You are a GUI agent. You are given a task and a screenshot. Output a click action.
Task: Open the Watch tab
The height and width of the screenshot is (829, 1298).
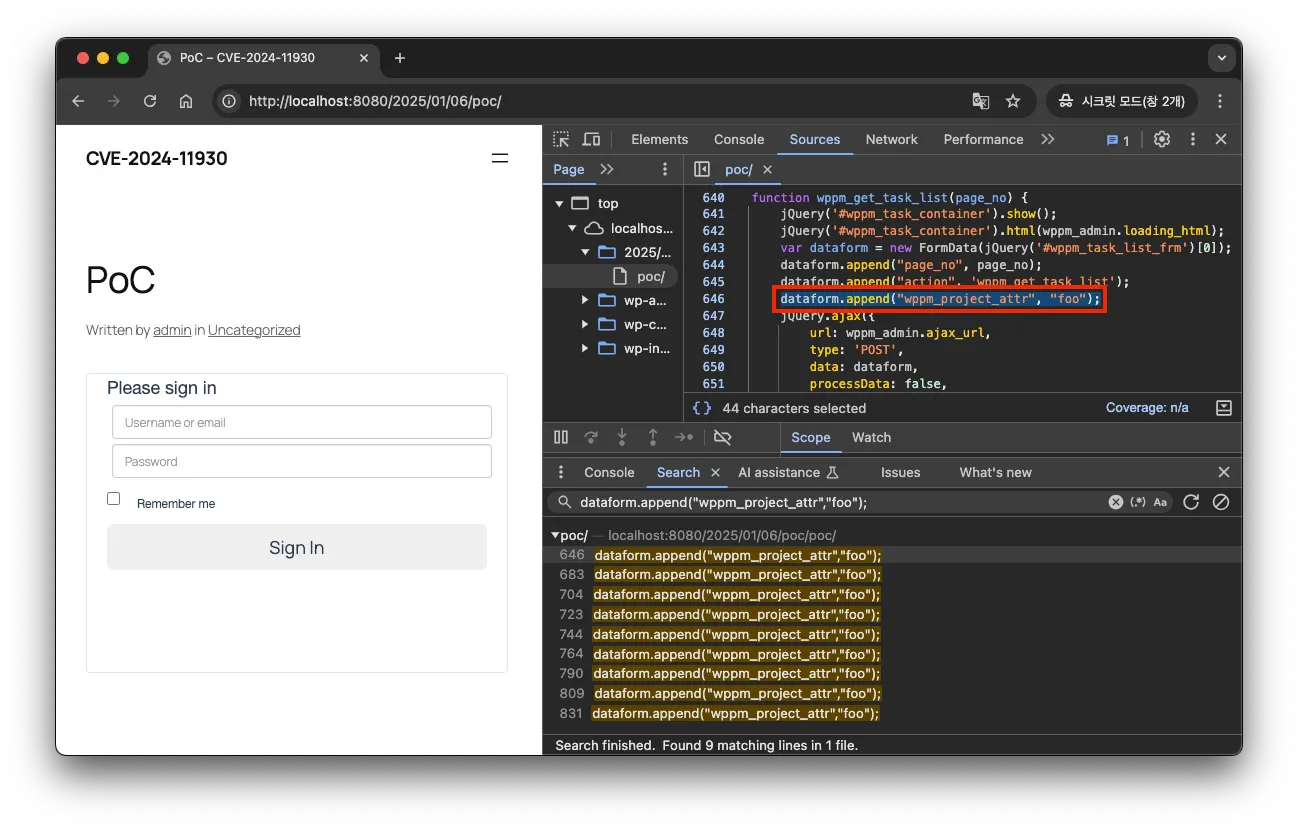pos(871,437)
